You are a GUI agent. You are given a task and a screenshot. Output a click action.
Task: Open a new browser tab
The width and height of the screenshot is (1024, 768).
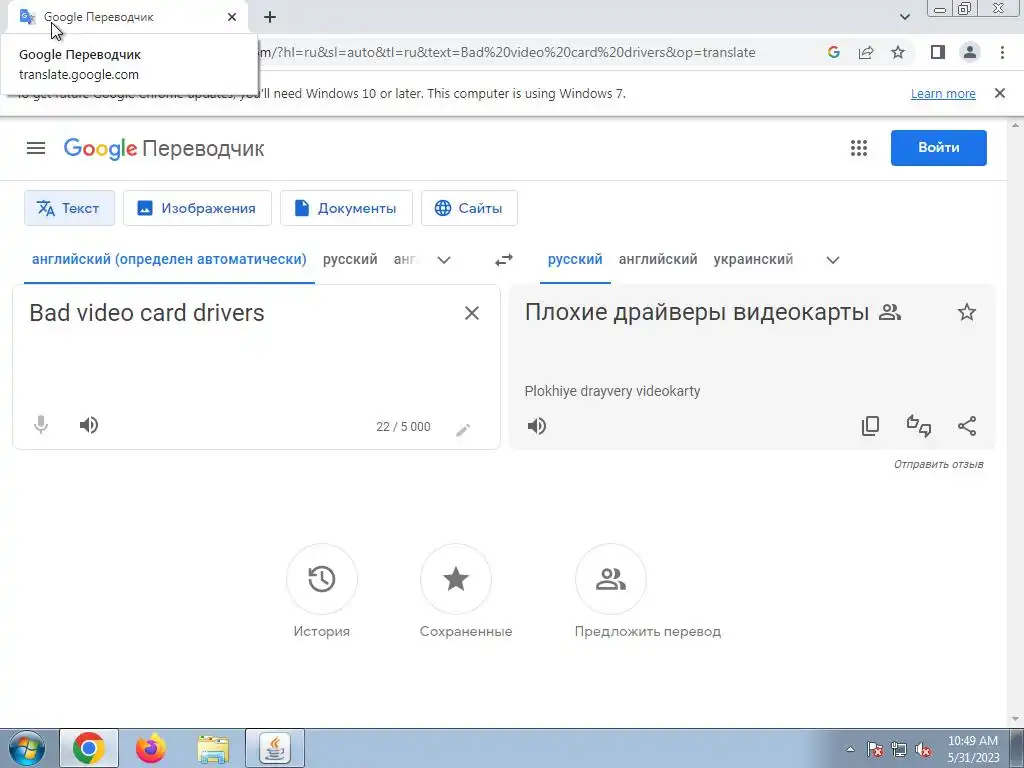270,17
